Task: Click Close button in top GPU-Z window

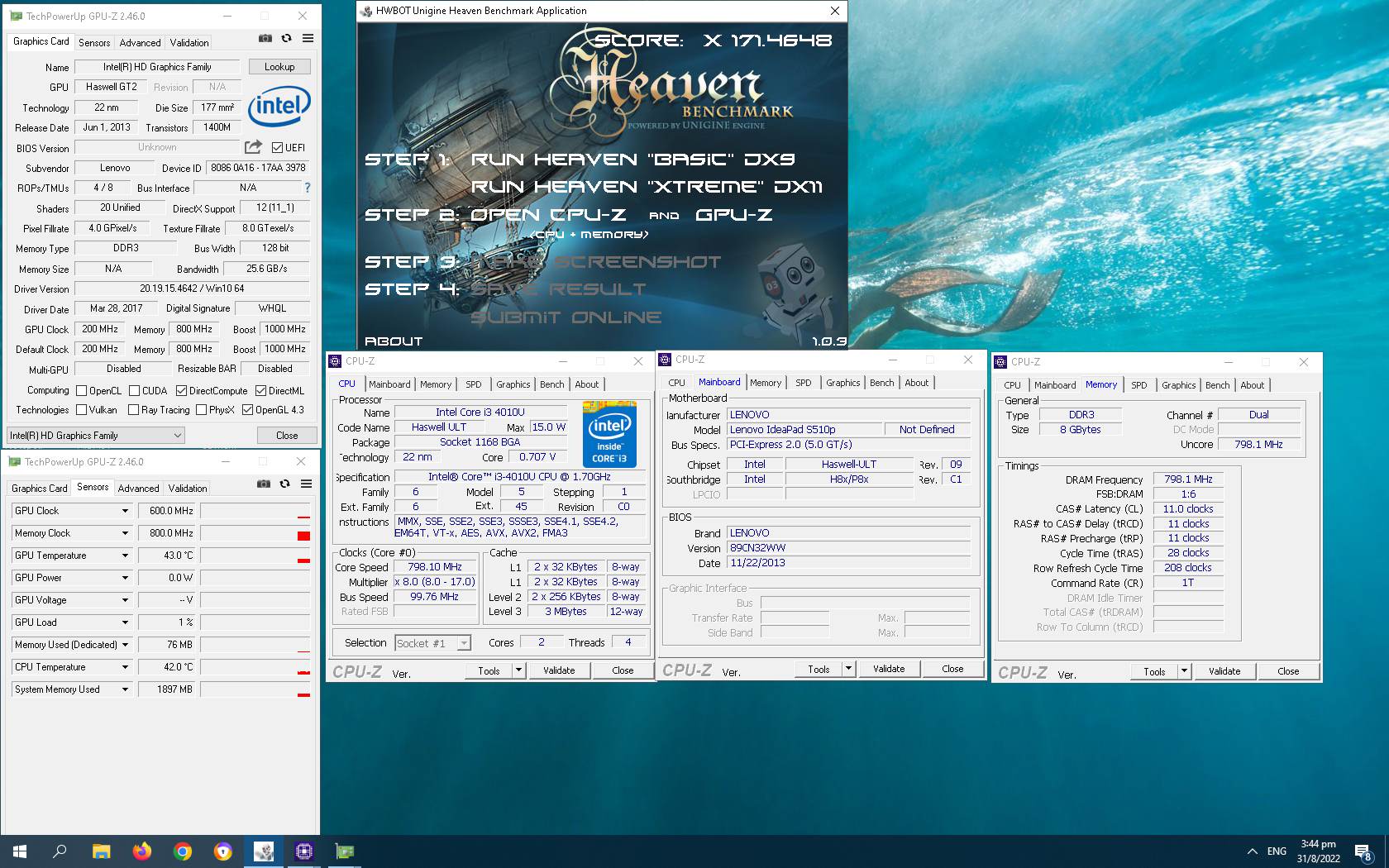Action: (x=287, y=436)
